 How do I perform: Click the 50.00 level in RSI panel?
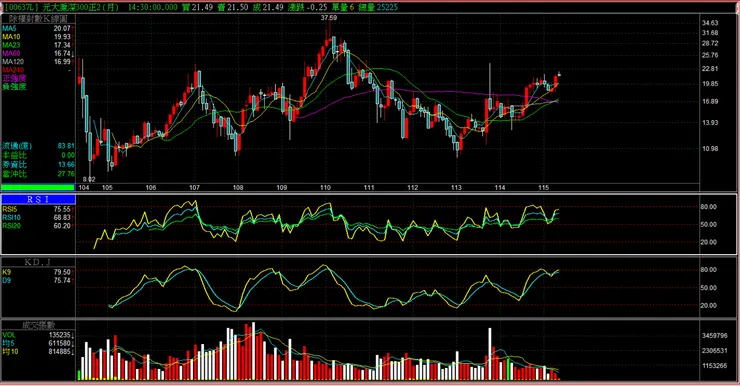(x=708, y=225)
